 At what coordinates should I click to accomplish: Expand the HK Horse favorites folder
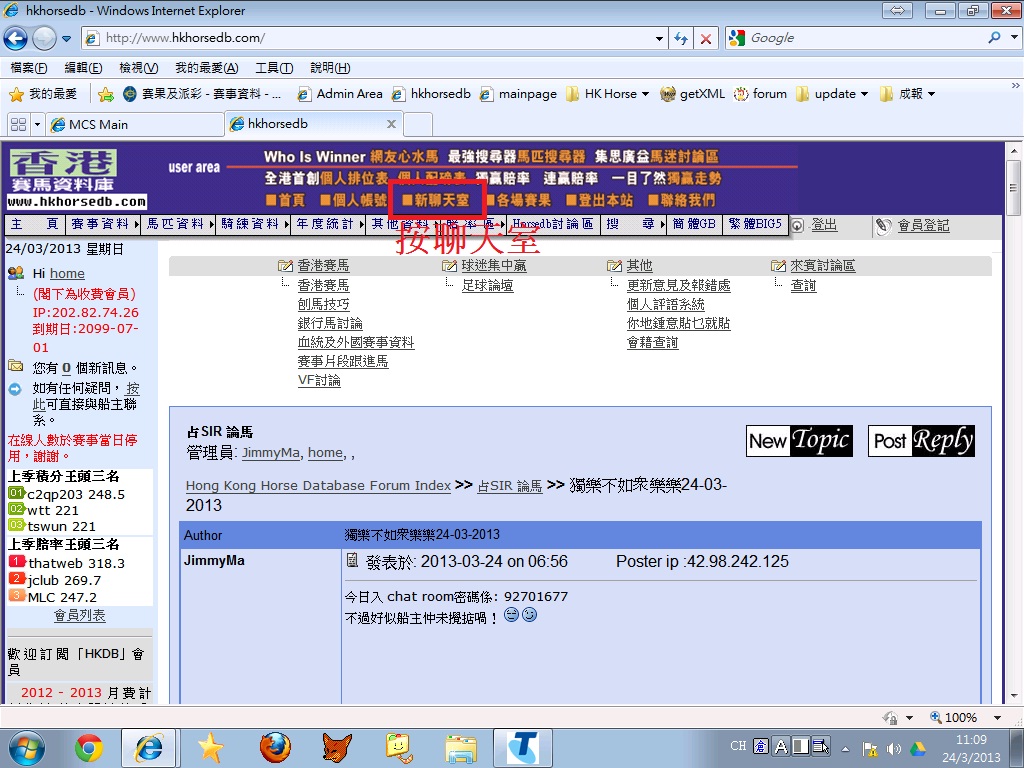608,94
